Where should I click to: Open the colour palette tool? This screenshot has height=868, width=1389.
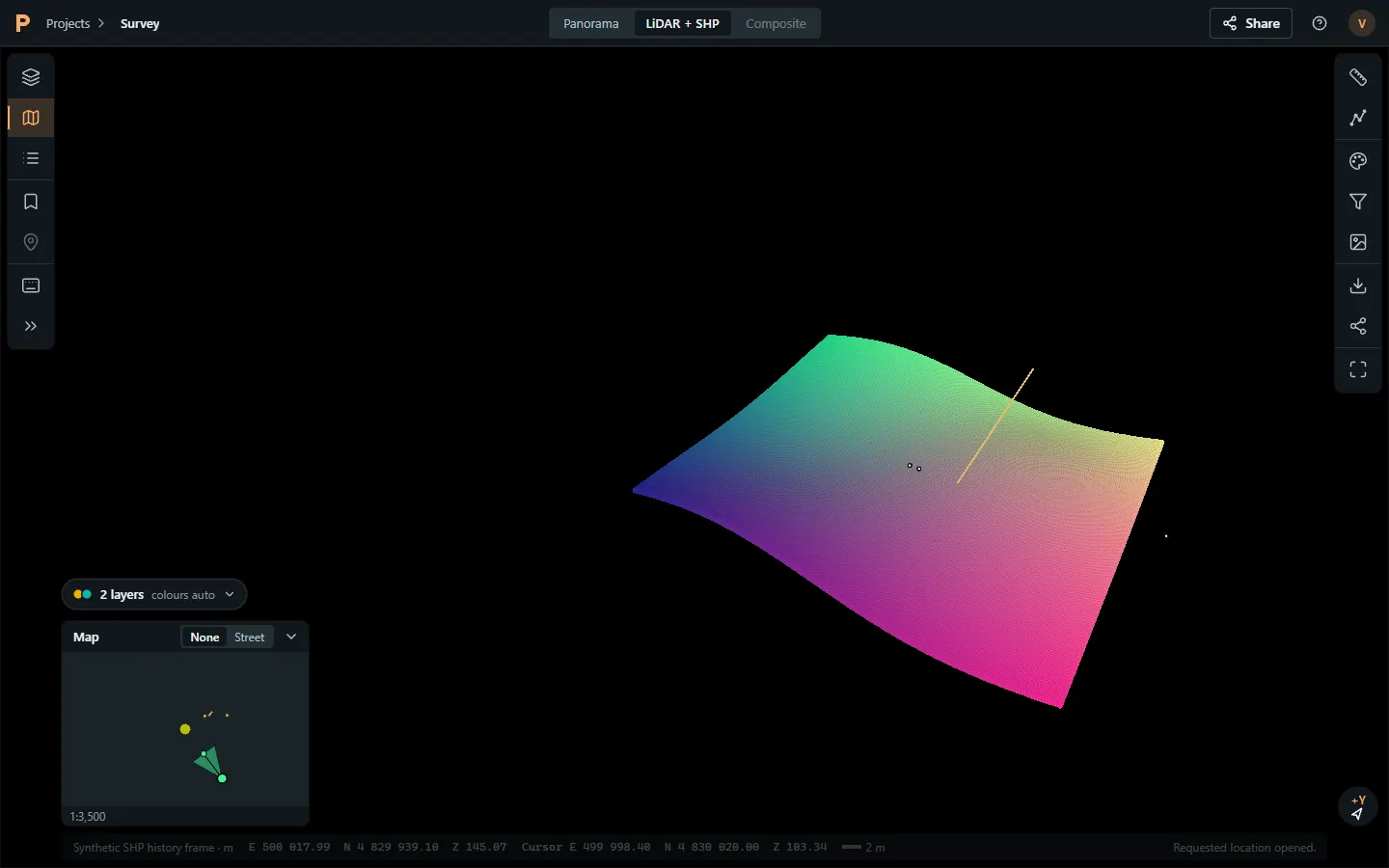coord(1358,161)
